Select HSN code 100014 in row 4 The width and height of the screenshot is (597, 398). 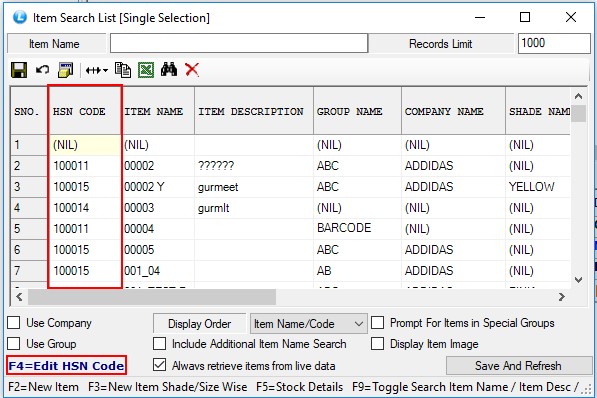pos(85,208)
